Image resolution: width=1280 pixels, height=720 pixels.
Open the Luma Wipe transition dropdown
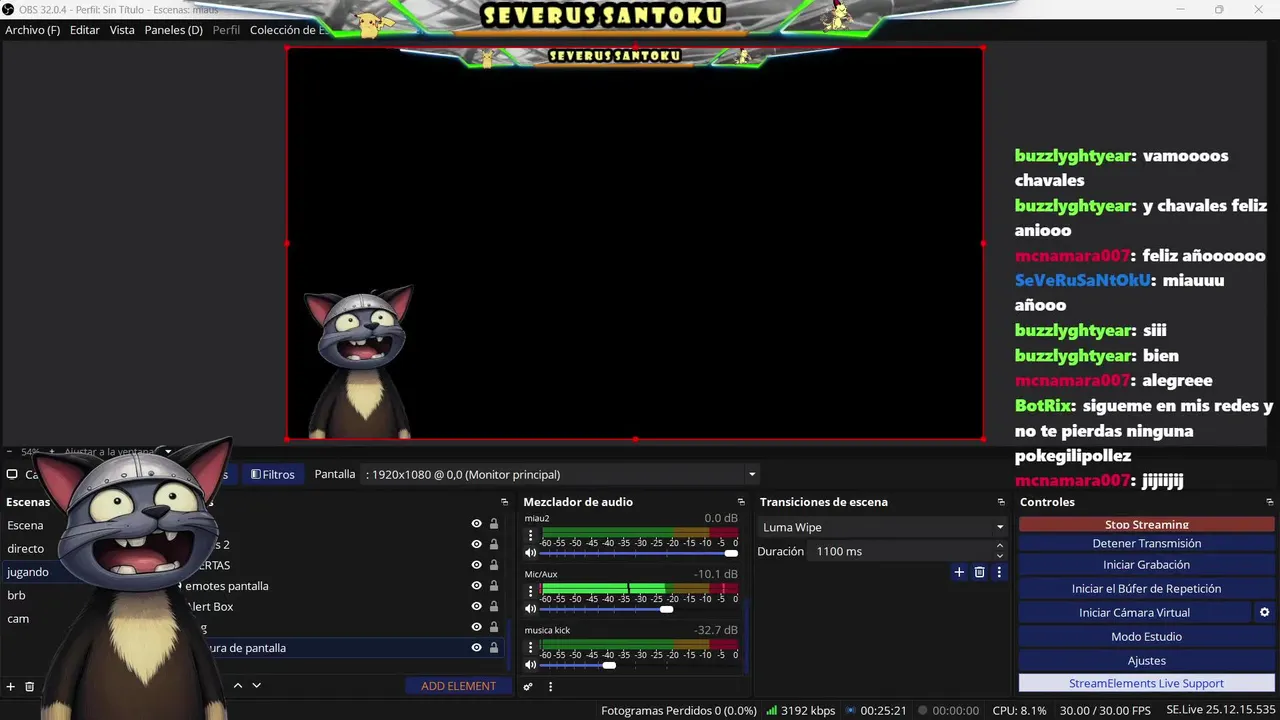[x=883, y=527]
